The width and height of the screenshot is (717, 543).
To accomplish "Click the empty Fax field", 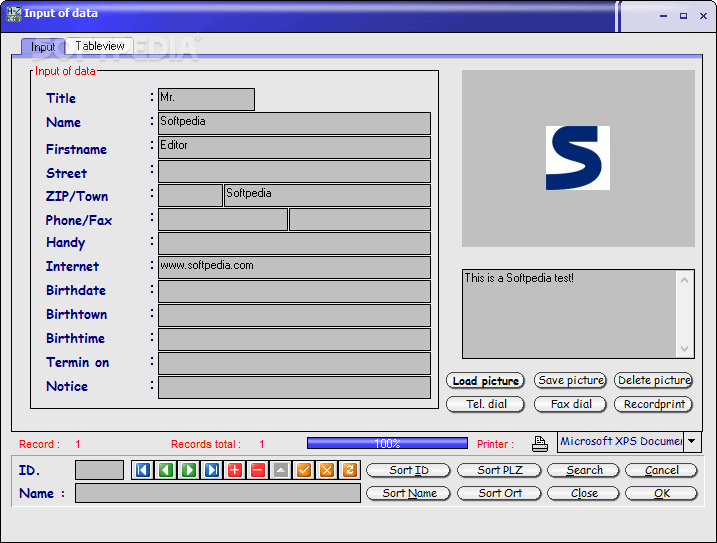I will [x=360, y=220].
